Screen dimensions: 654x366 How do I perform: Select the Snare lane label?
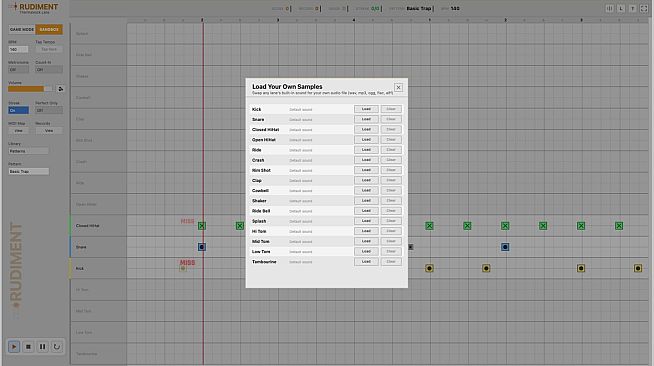(x=81, y=247)
